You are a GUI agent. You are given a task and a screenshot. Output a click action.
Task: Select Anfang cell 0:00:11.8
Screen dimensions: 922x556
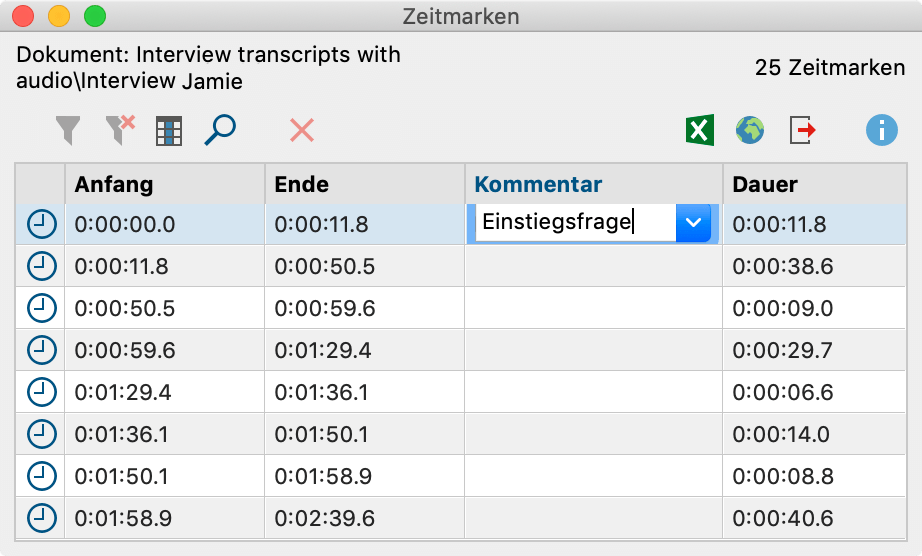(x=165, y=266)
